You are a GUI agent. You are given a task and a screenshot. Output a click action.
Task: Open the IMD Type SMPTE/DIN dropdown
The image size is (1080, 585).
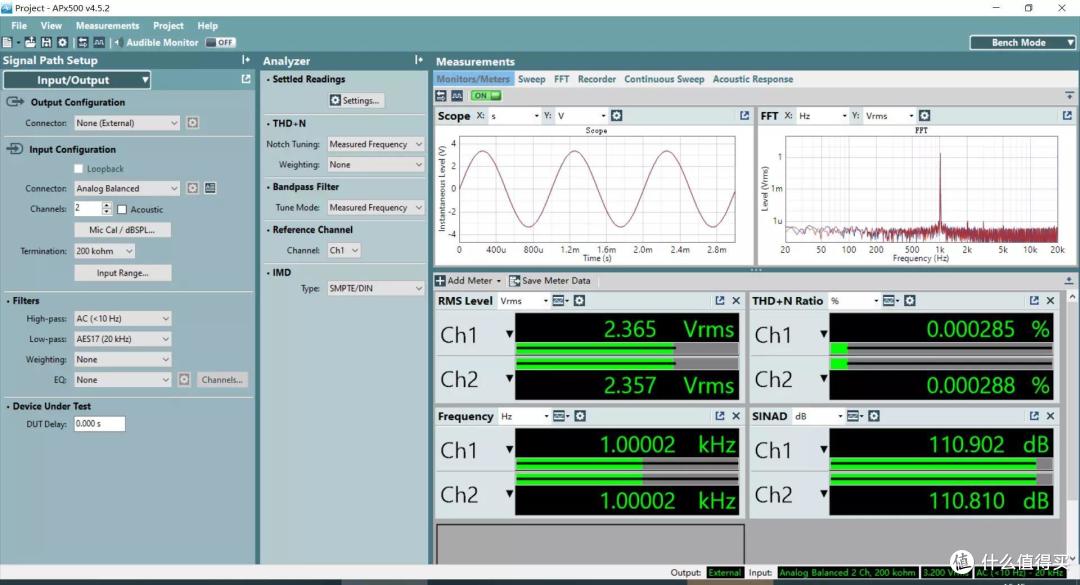click(375, 288)
